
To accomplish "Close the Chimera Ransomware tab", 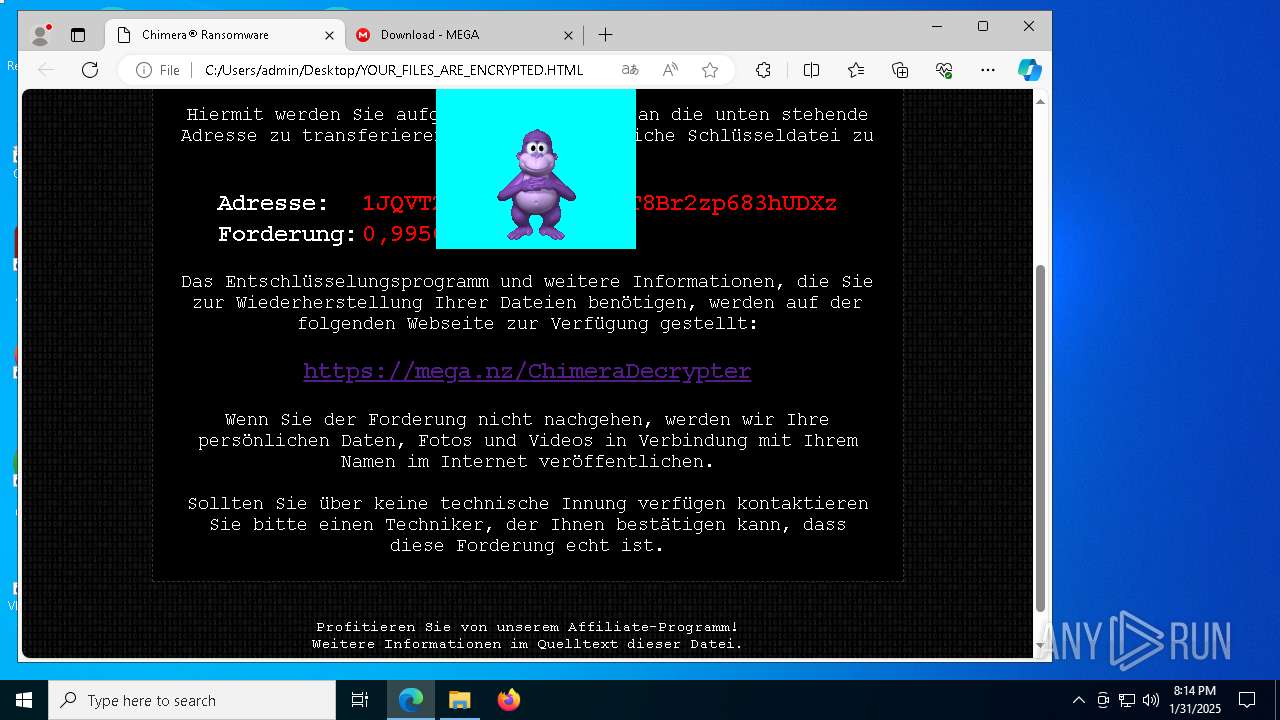I will 329,35.
